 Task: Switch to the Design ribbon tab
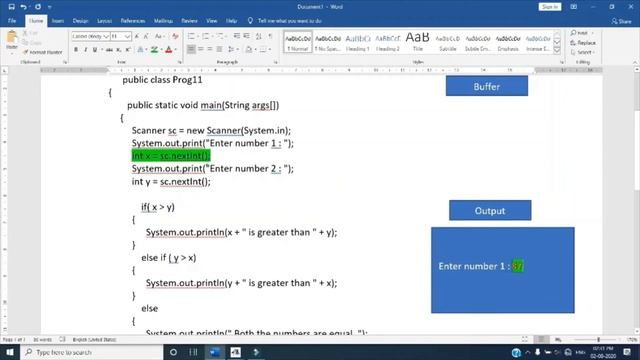click(x=80, y=20)
